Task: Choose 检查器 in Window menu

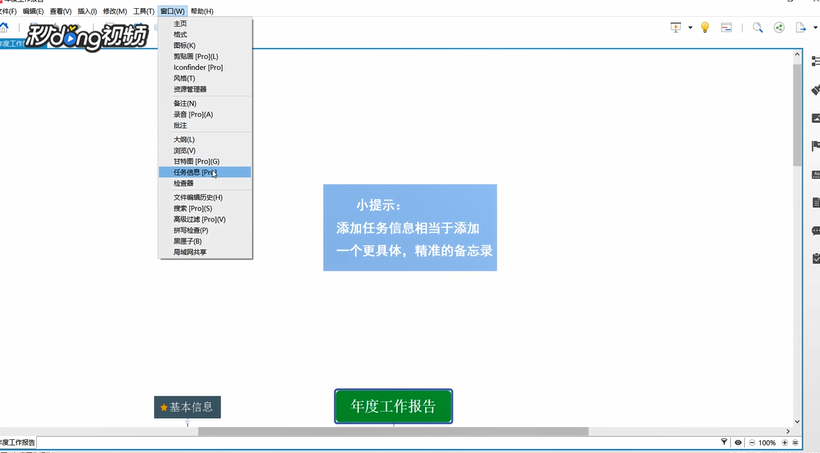Action: 205,184
